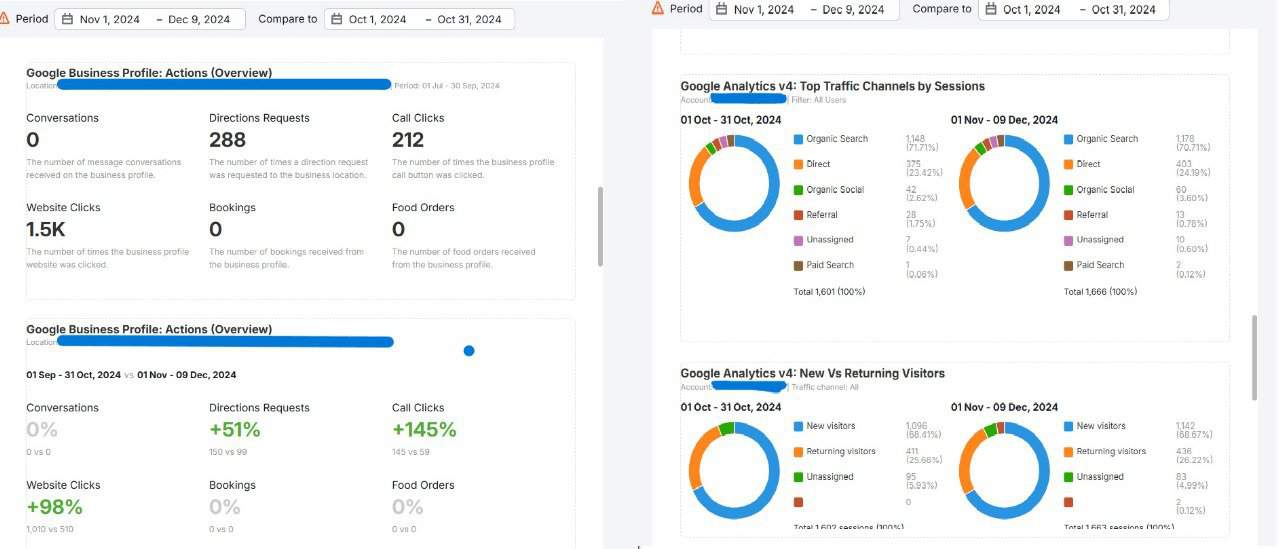
Task: Click the left panel vertical scrollbar
Action: pos(600,225)
